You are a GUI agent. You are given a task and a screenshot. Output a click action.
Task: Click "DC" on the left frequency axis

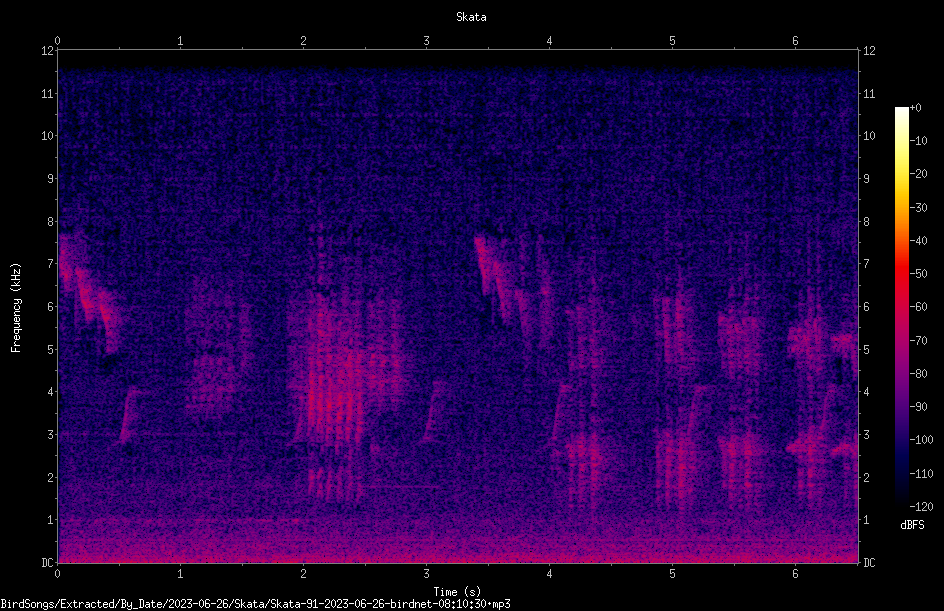(x=47, y=563)
